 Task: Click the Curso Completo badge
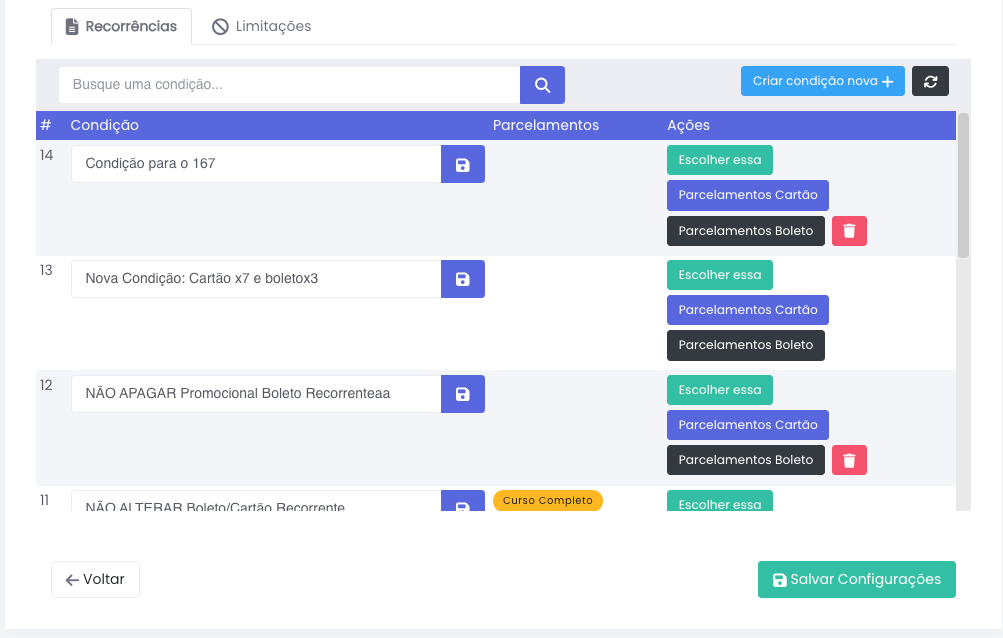click(547, 500)
